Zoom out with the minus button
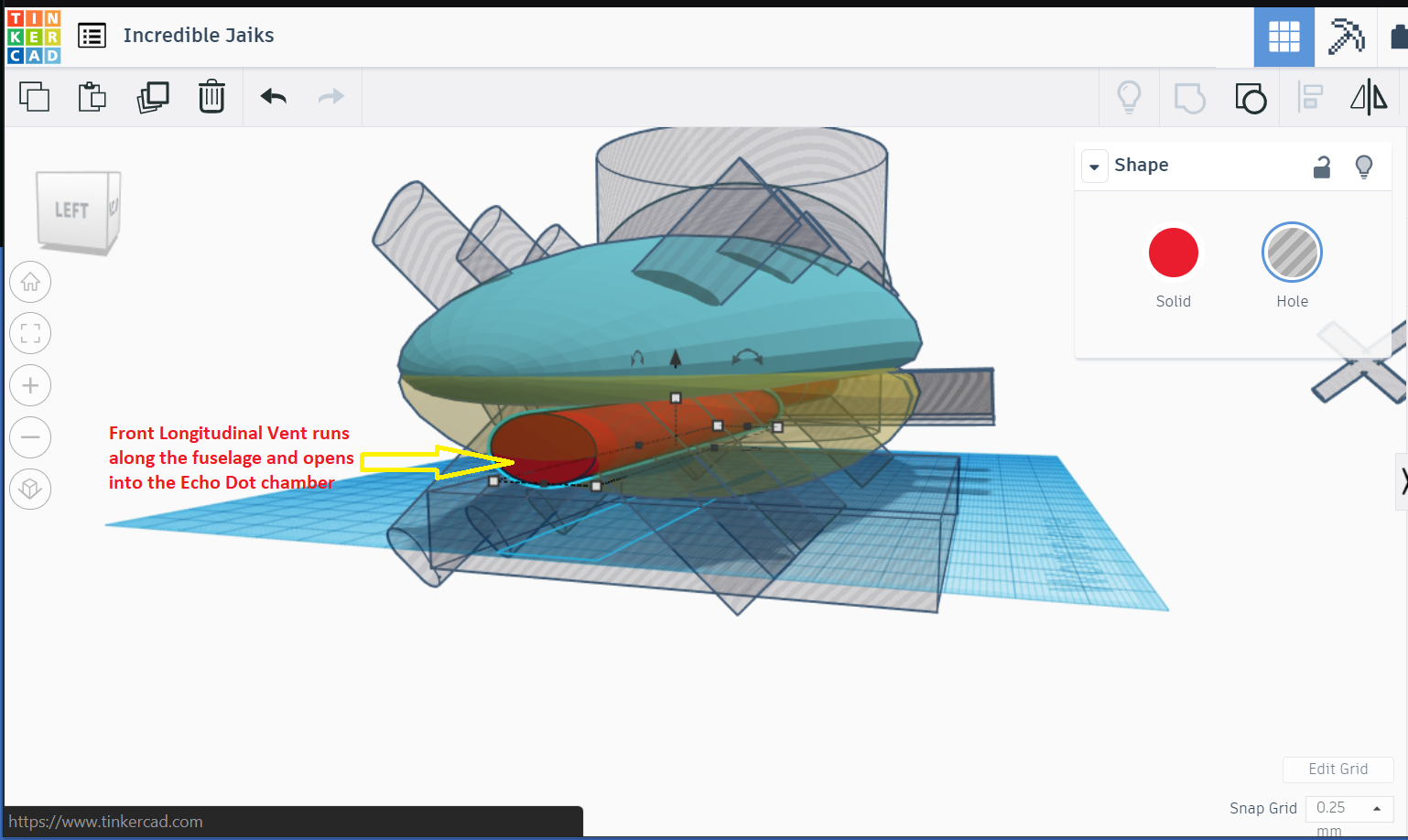The image size is (1408, 840). tap(30, 437)
